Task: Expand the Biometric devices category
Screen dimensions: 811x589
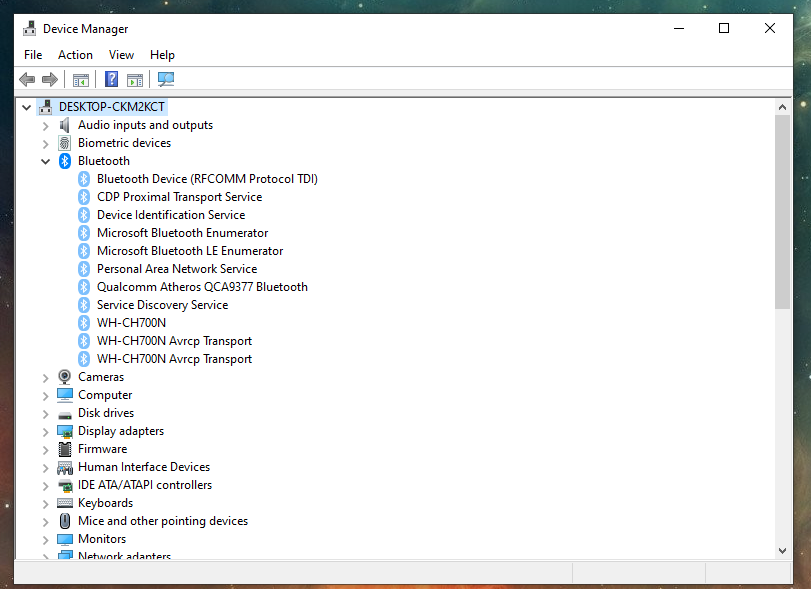Action: (46, 144)
